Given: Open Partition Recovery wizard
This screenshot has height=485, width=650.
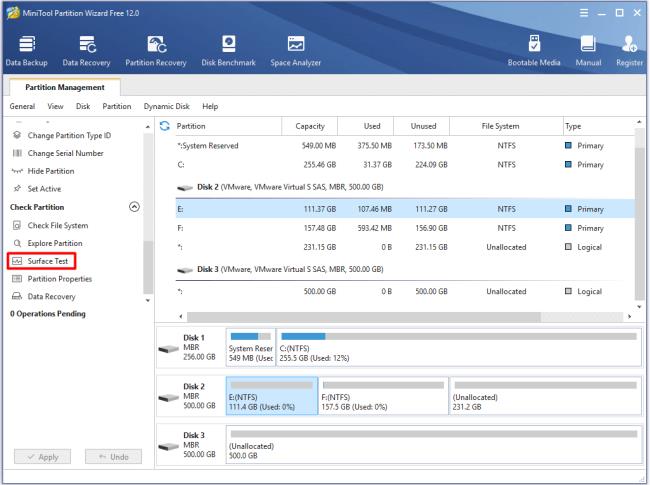Looking at the screenshot, I should pyautogui.click(x=156, y=51).
